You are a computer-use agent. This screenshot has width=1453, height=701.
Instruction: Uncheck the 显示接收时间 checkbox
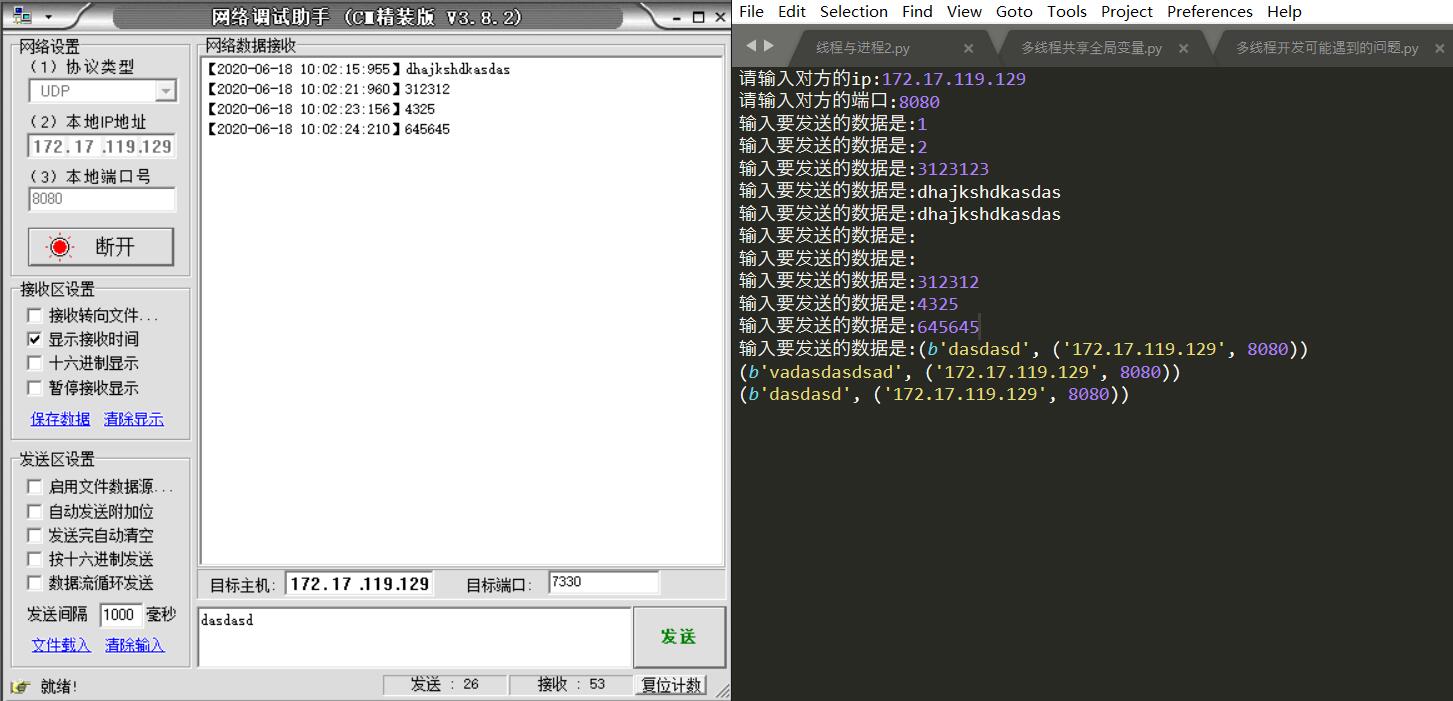[35, 340]
